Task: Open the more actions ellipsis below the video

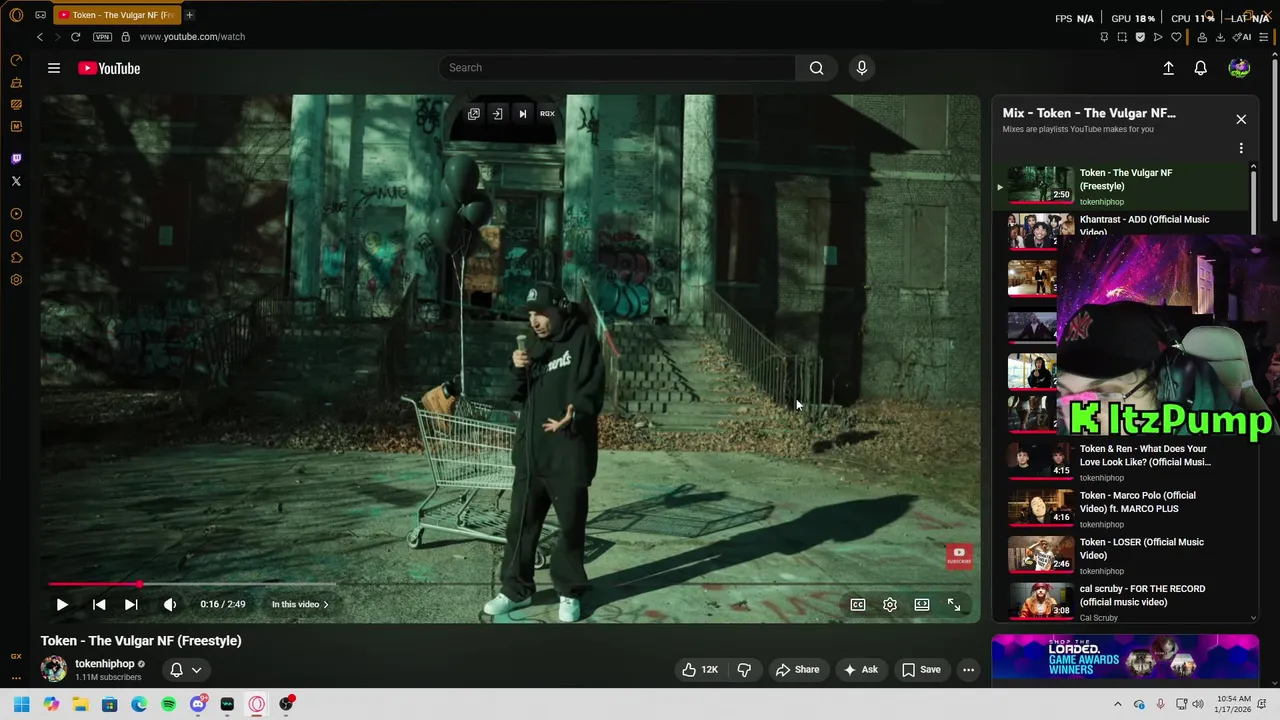Action: [968, 670]
